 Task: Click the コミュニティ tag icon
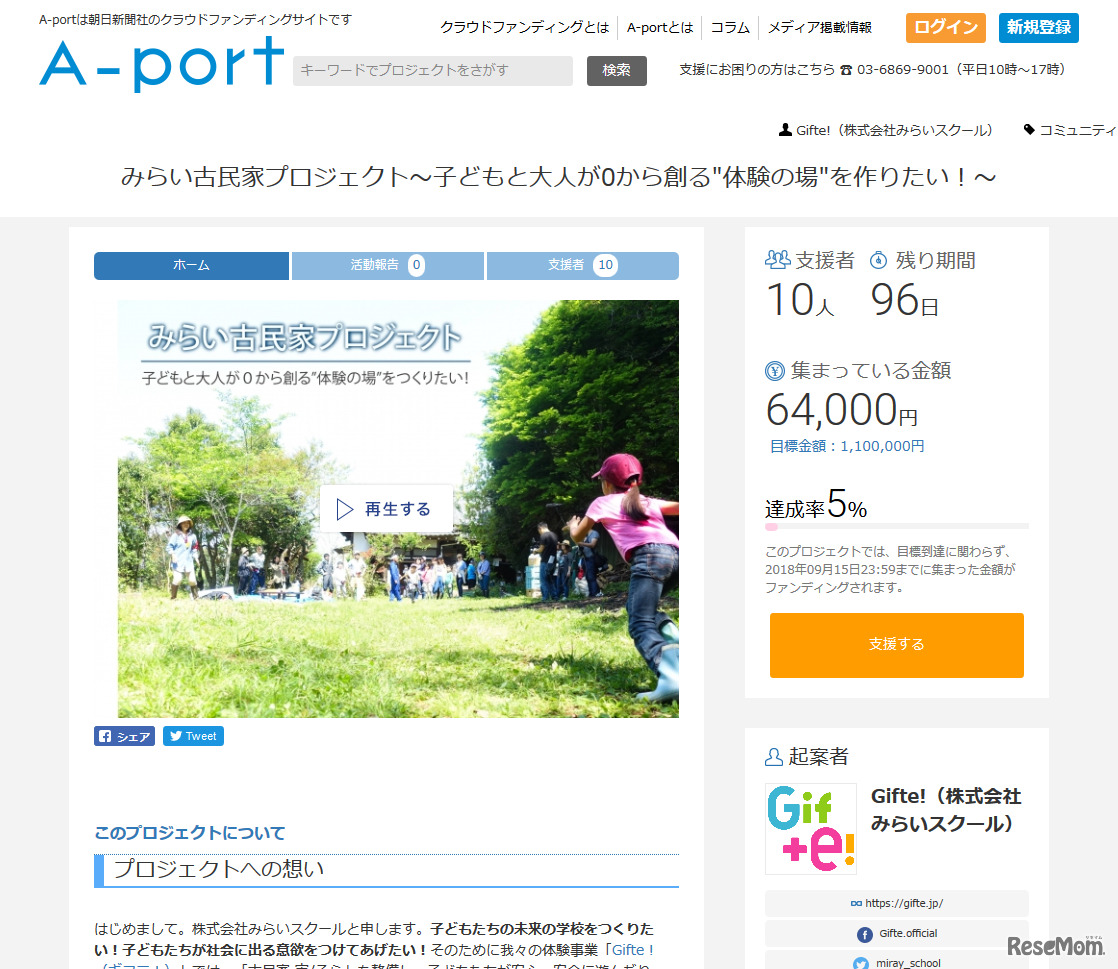tap(1029, 129)
